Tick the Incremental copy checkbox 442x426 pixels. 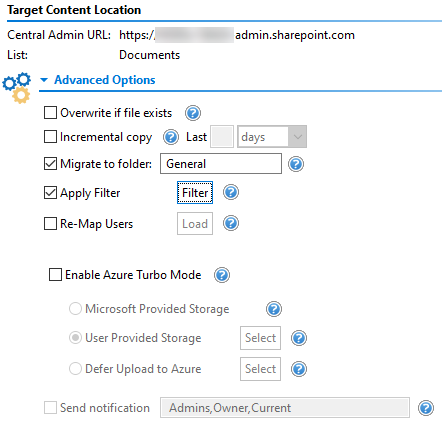50,137
